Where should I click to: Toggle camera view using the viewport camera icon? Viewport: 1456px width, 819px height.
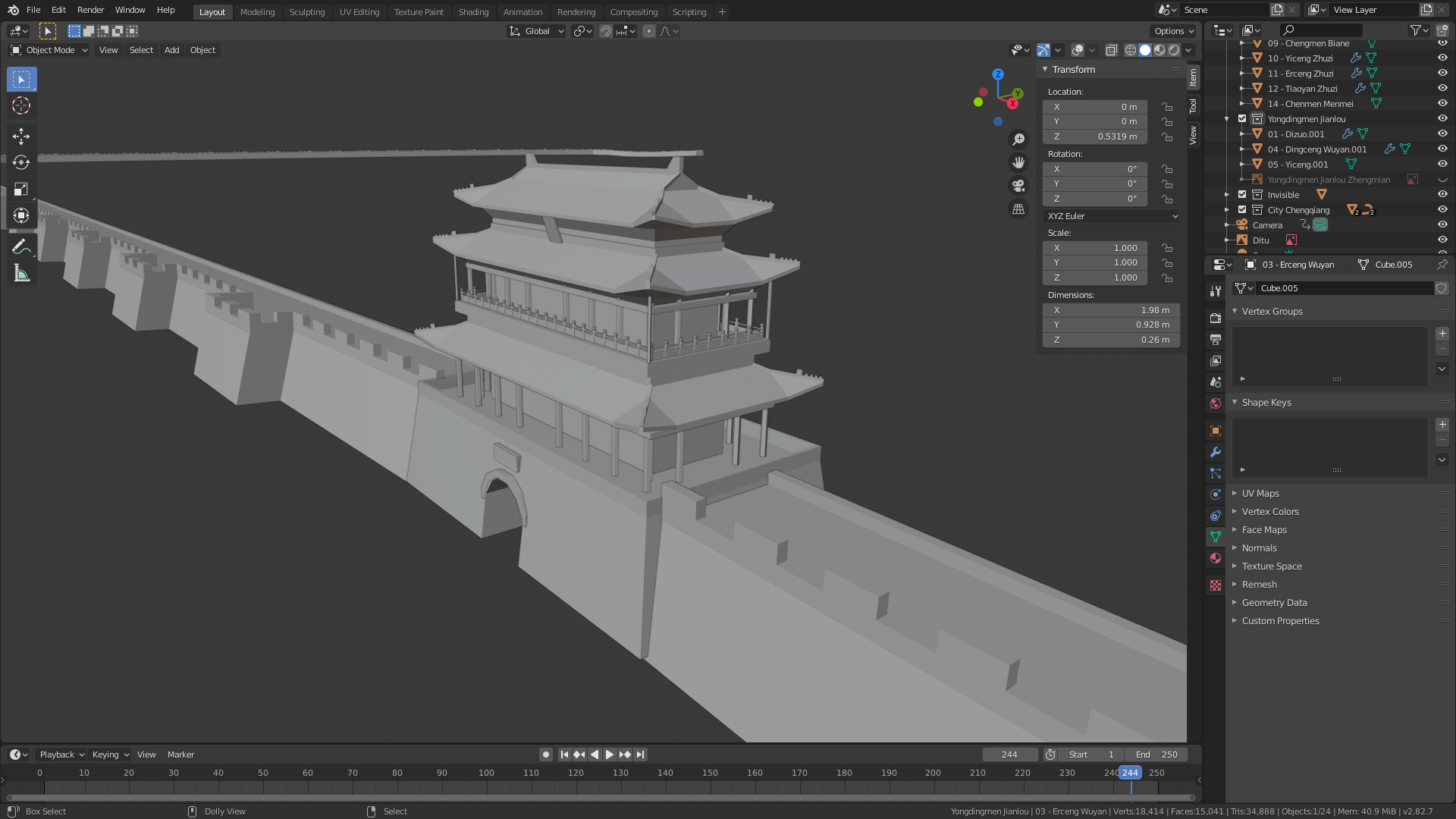[1018, 186]
